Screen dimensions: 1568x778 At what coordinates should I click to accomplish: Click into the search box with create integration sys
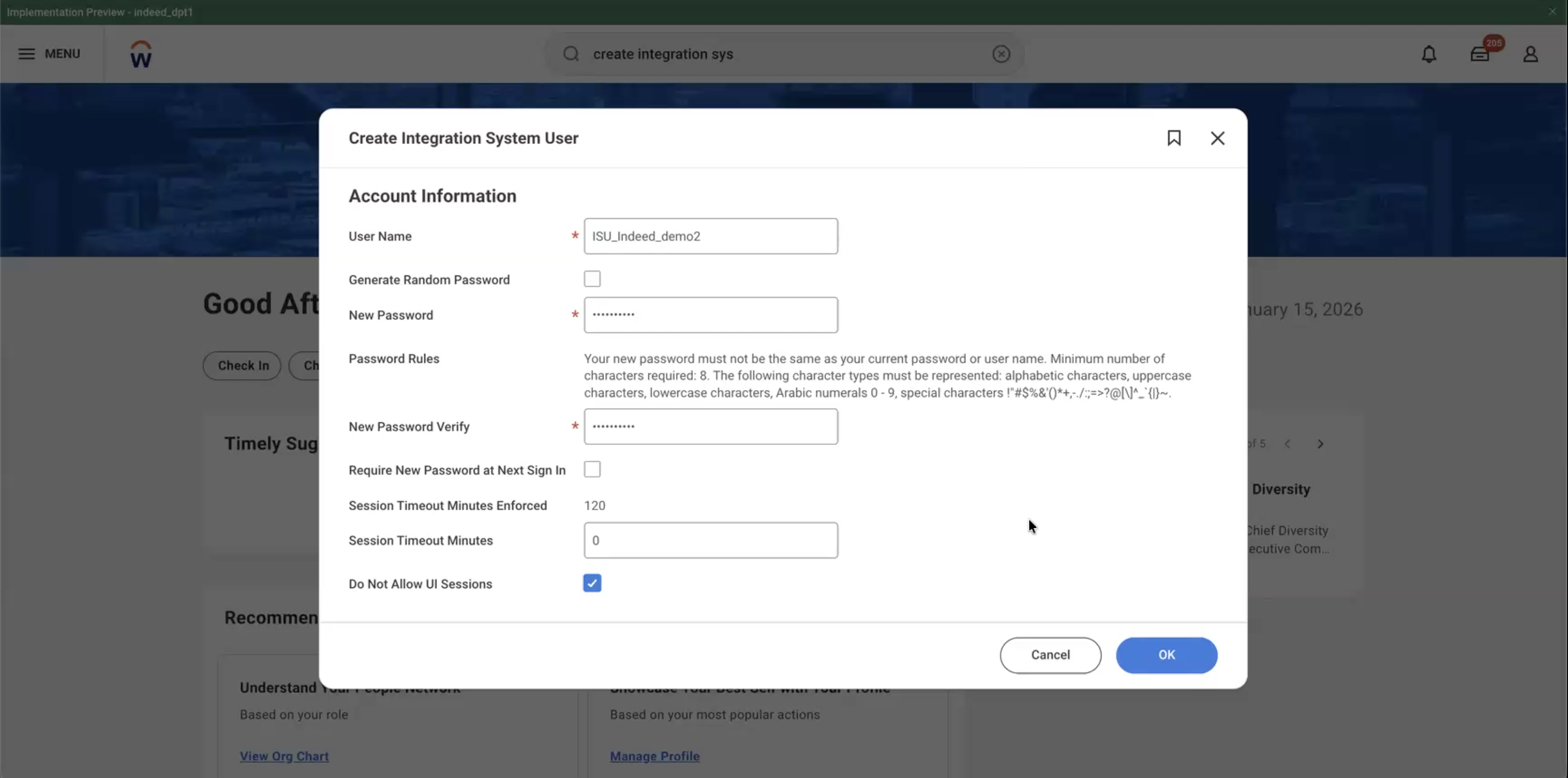pos(785,54)
